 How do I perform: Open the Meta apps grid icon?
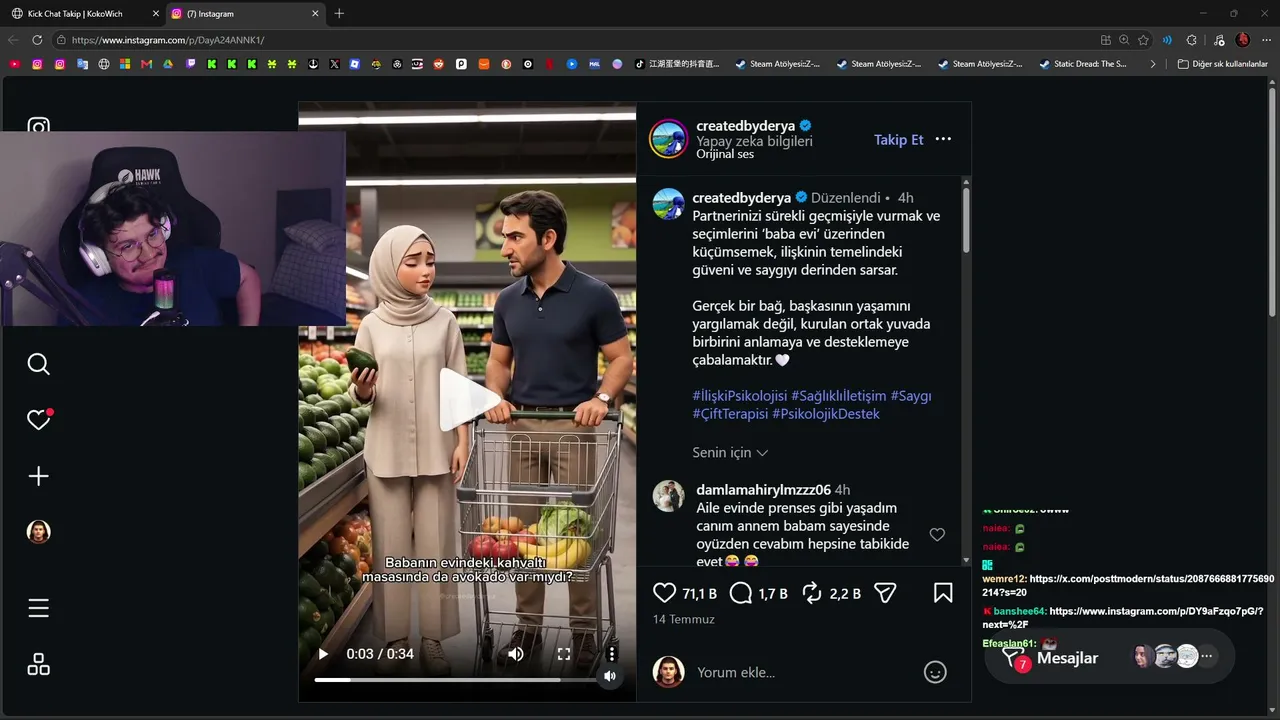(38, 664)
